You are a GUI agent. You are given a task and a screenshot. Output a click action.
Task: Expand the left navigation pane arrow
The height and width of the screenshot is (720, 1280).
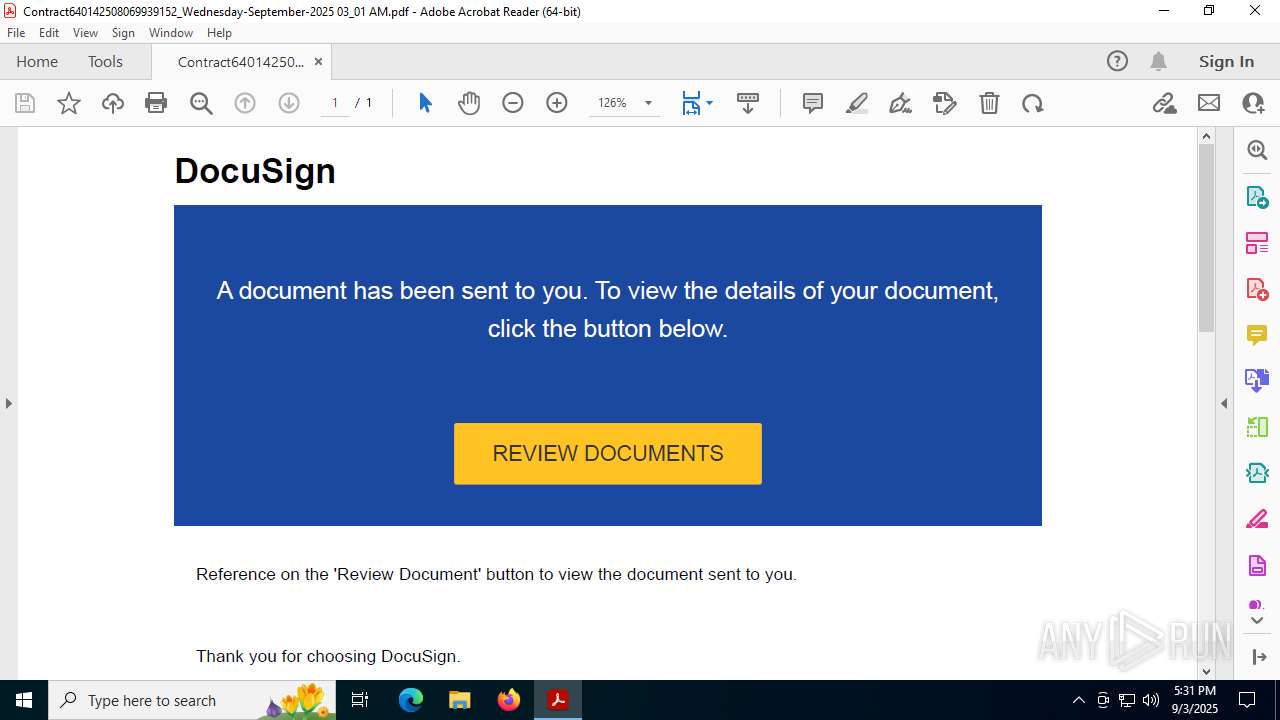coord(9,404)
